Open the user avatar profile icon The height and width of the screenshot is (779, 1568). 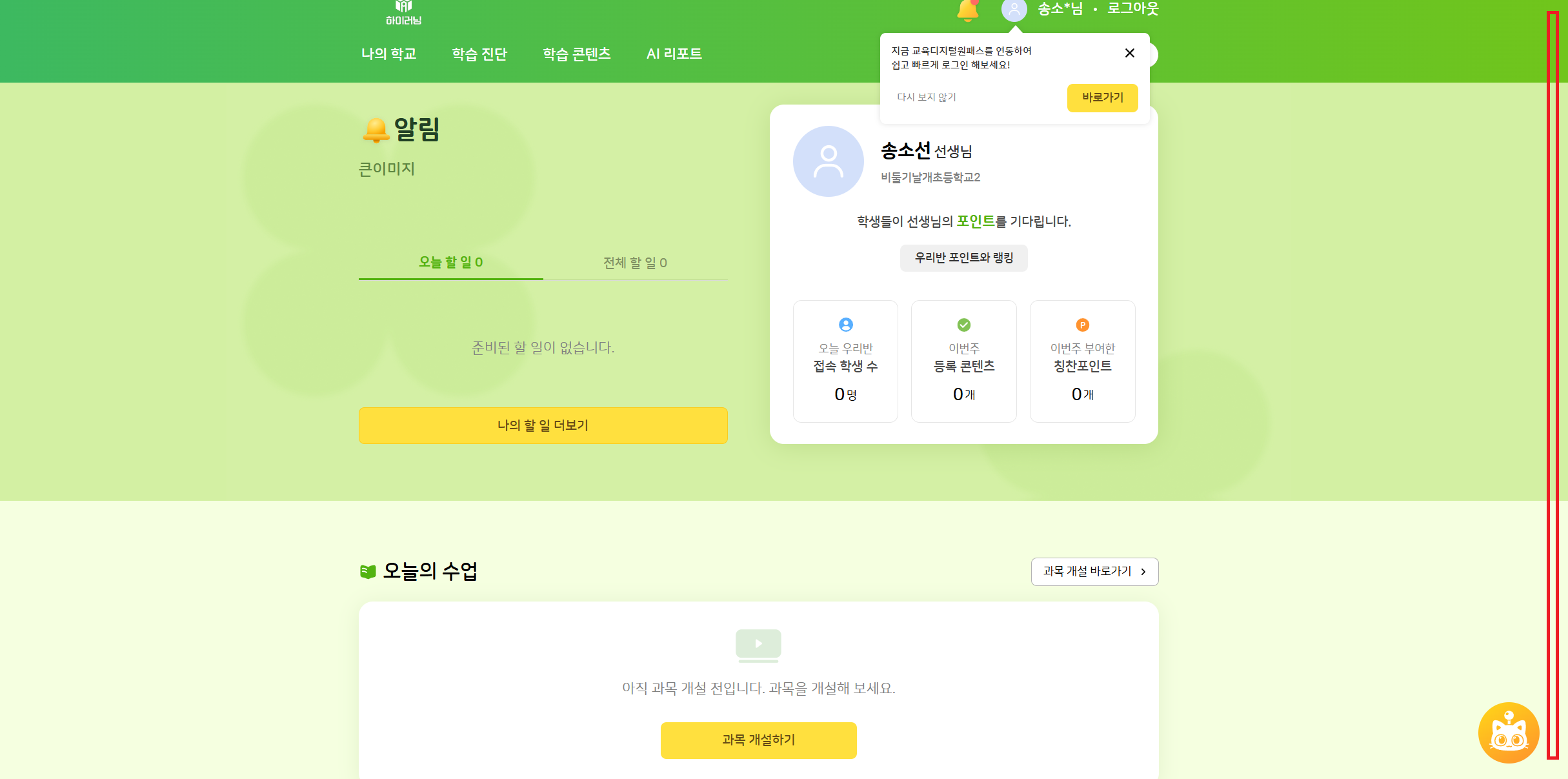[x=1014, y=10]
